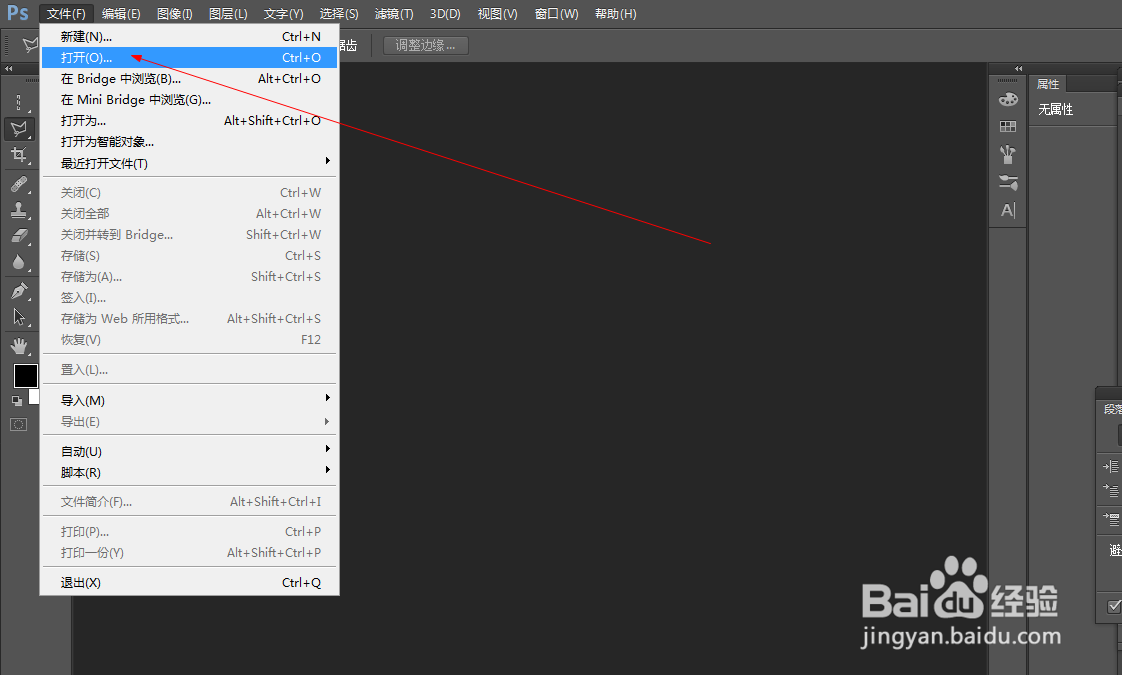Open the 3D(D) menu
This screenshot has width=1122, height=675.
pyautogui.click(x=445, y=14)
